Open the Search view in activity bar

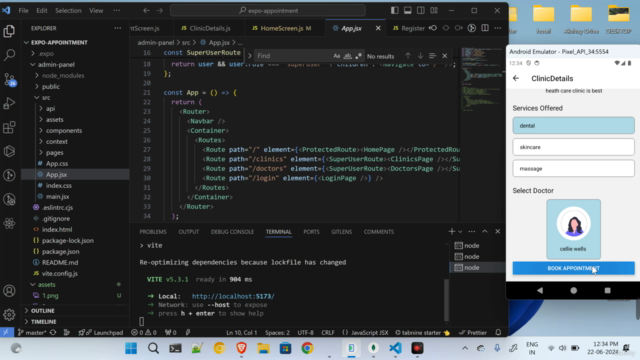point(9,55)
